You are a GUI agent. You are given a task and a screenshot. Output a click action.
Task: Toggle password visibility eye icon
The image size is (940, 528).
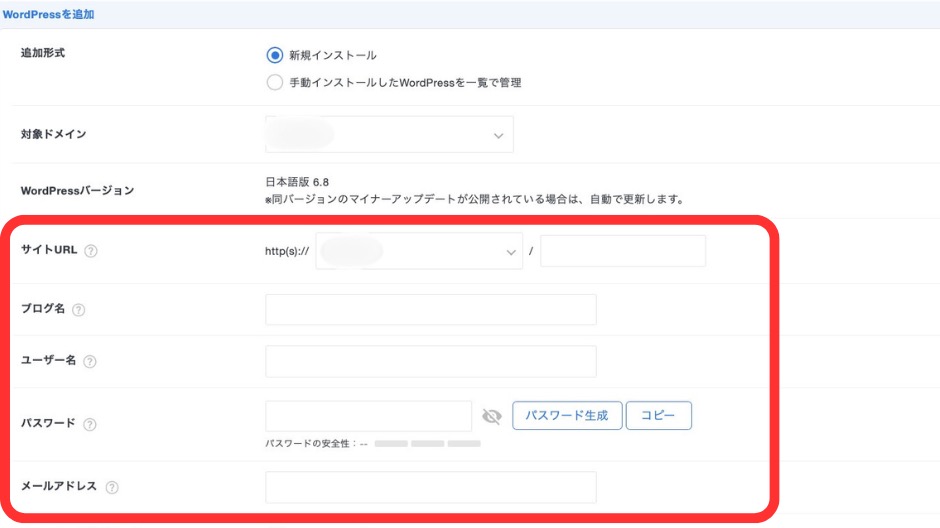(x=492, y=416)
